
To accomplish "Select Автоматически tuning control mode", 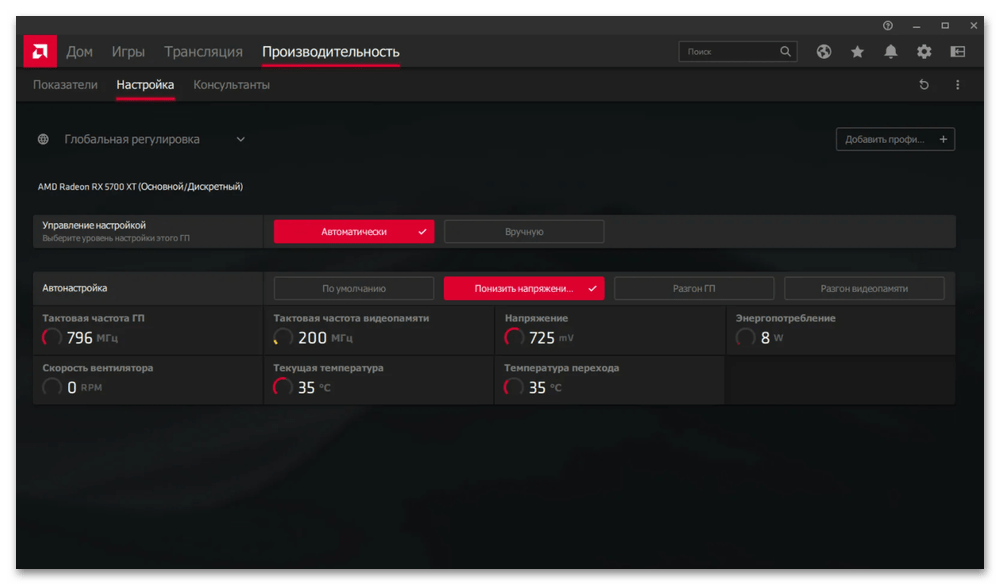I will point(354,232).
